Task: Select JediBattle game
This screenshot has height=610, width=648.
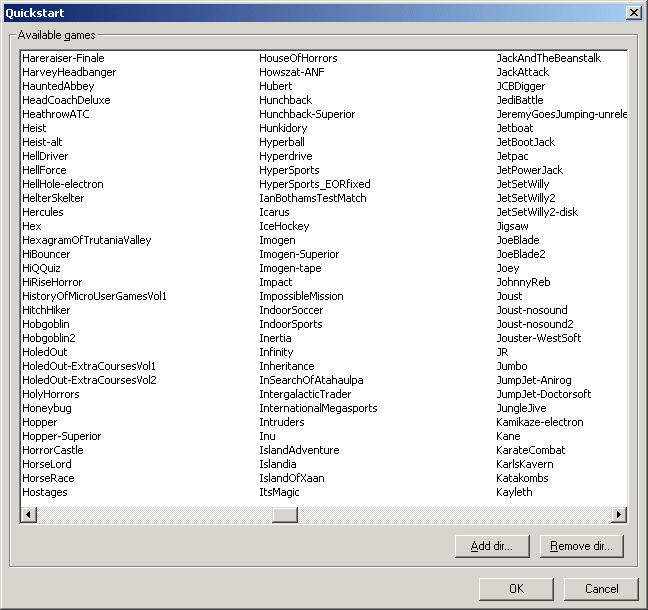Action: (x=520, y=100)
